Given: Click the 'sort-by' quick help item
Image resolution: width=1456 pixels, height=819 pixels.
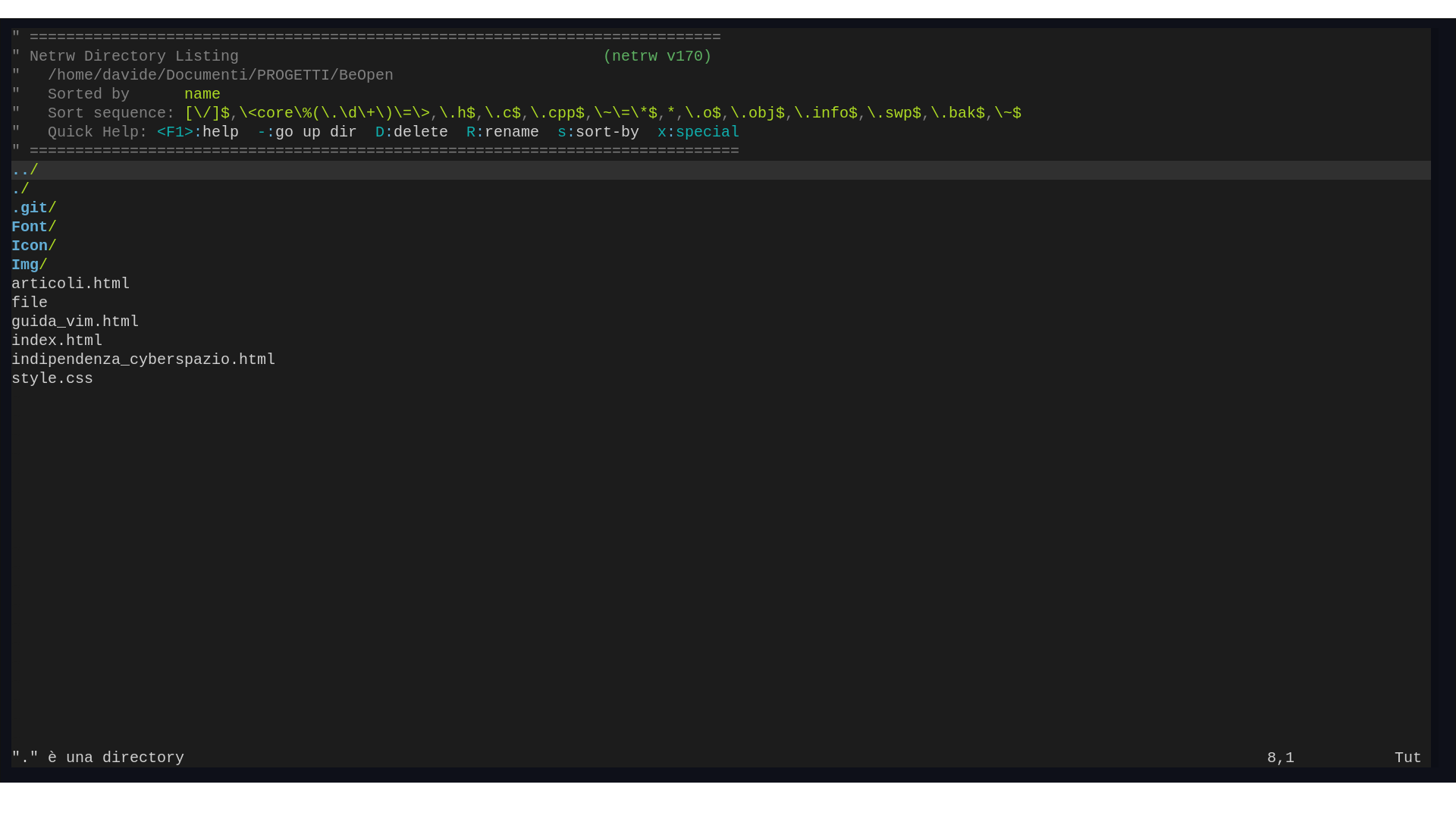Looking at the screenshot, I should point(607,132).
